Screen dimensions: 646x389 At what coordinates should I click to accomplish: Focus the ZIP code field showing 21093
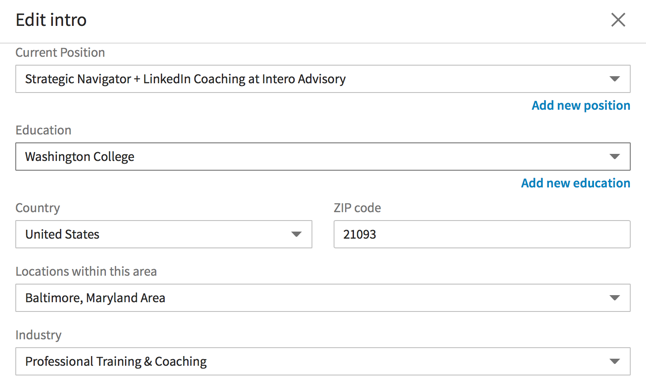pos(482,234)
